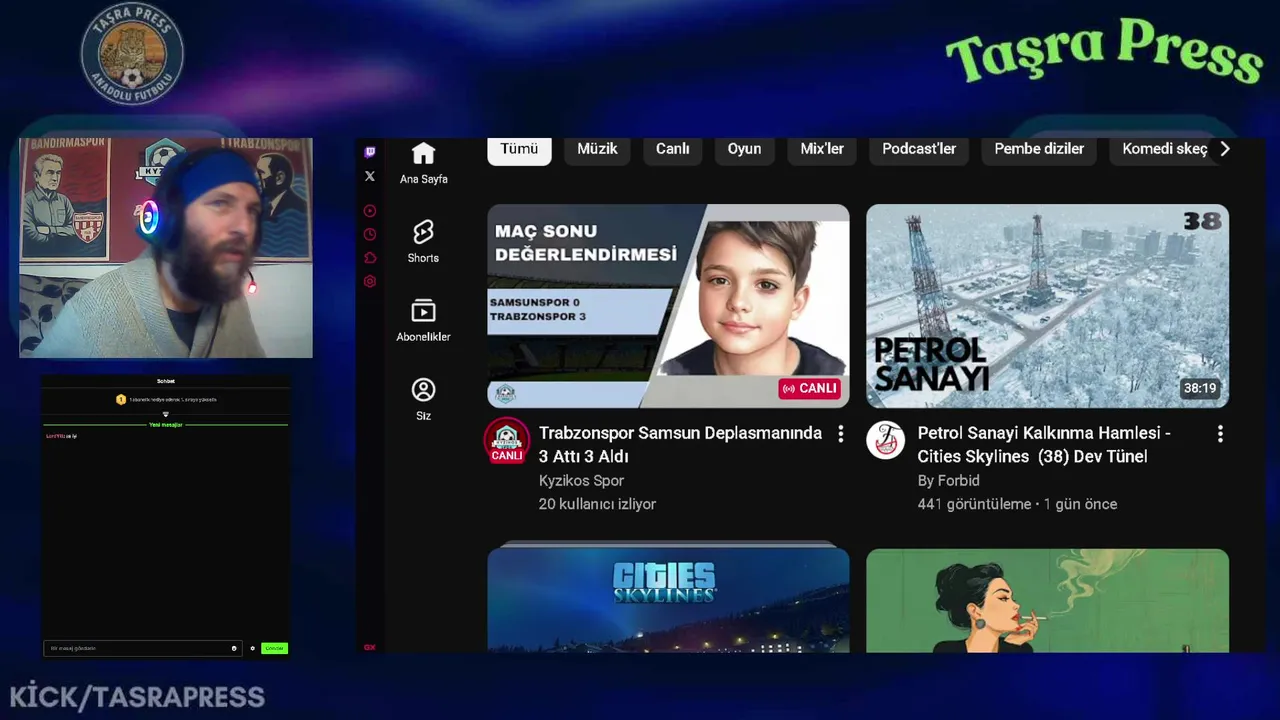
Task: Open menu for Petrol Sanayi video
Action: [1220, 434]
